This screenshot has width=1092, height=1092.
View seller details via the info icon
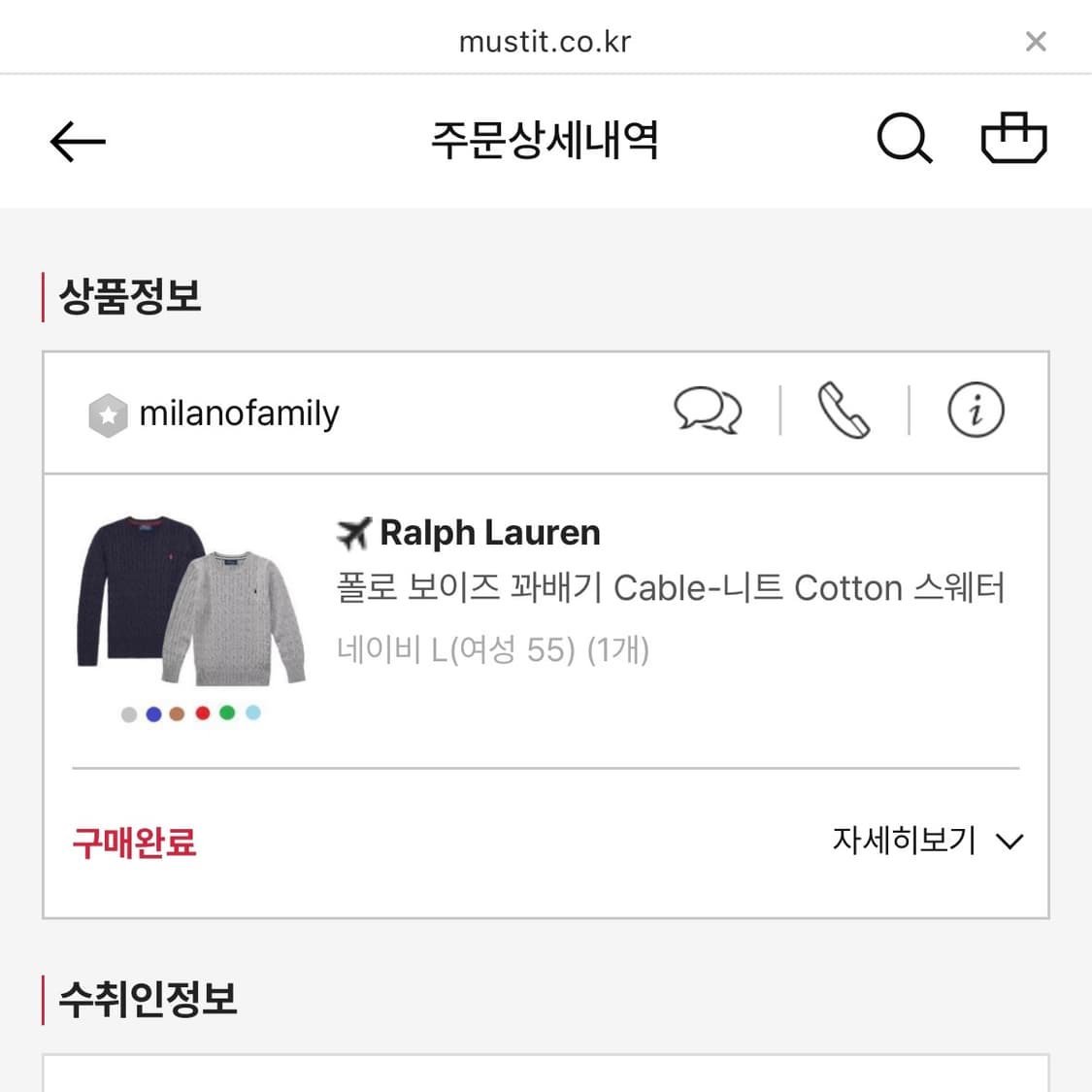tap(975, 411)
